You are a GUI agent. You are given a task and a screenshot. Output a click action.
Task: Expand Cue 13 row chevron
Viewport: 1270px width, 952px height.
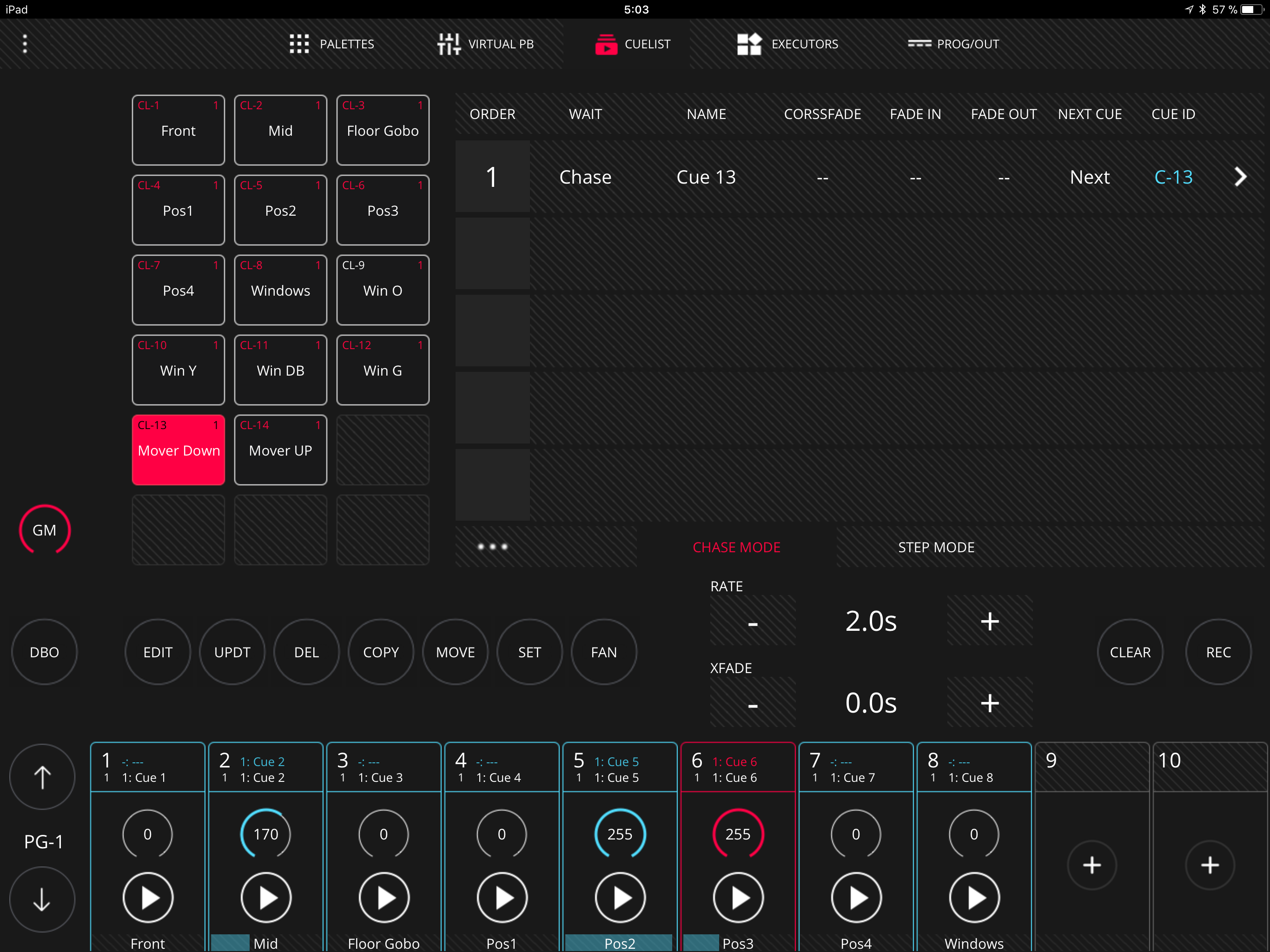(1240, 177)
